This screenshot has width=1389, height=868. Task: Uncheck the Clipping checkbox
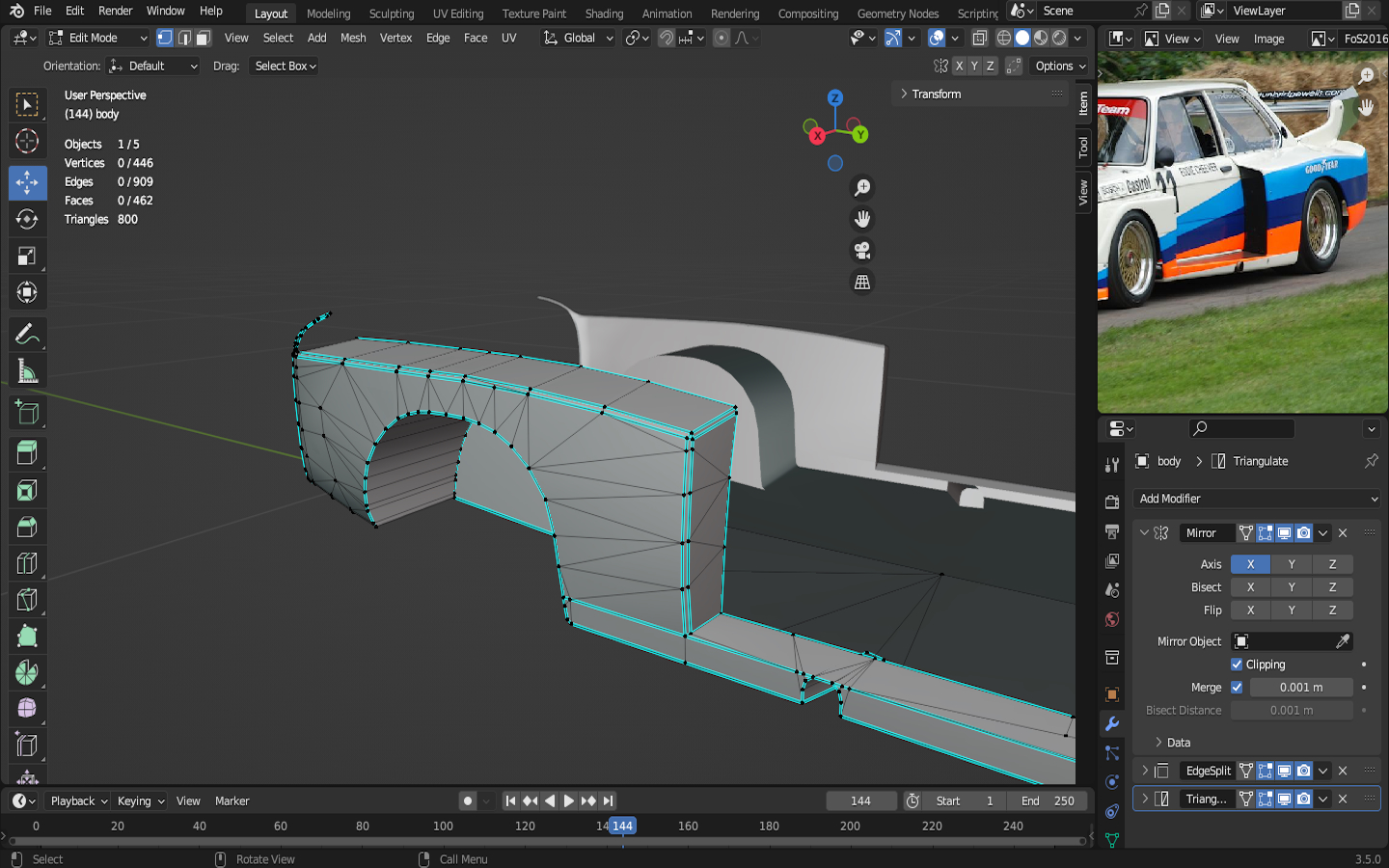point(1237,665)
